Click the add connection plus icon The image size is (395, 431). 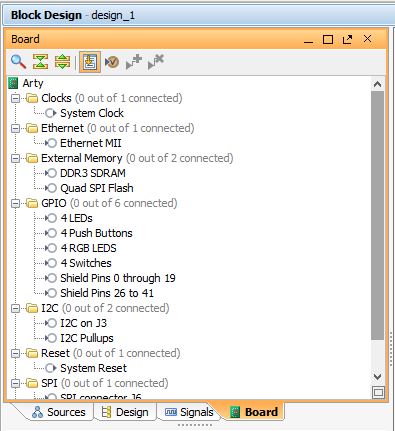(134, 62)
